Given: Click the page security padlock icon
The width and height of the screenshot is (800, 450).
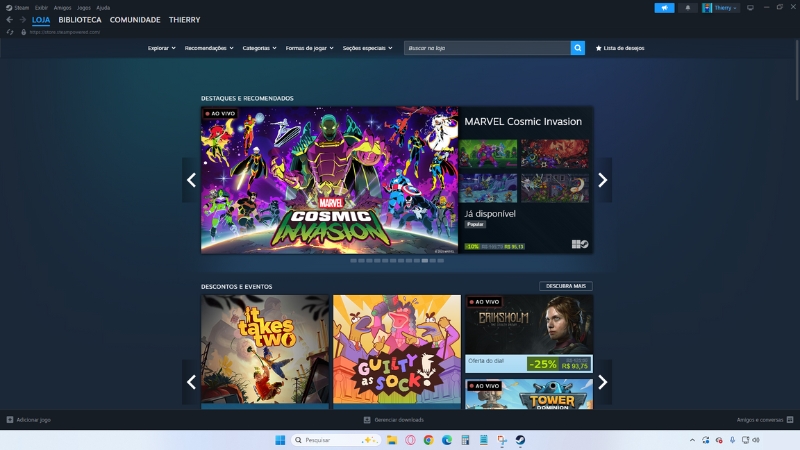Looking at the screenshot, I should [x=23, y=32].
